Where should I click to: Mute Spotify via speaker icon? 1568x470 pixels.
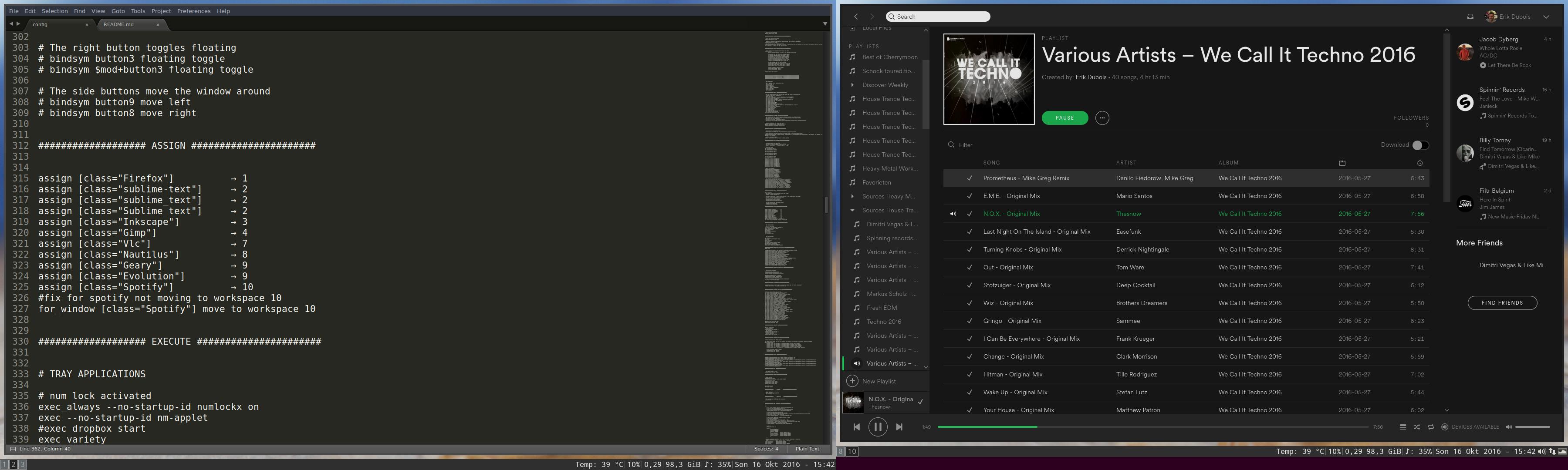(x=1508, y=427)
